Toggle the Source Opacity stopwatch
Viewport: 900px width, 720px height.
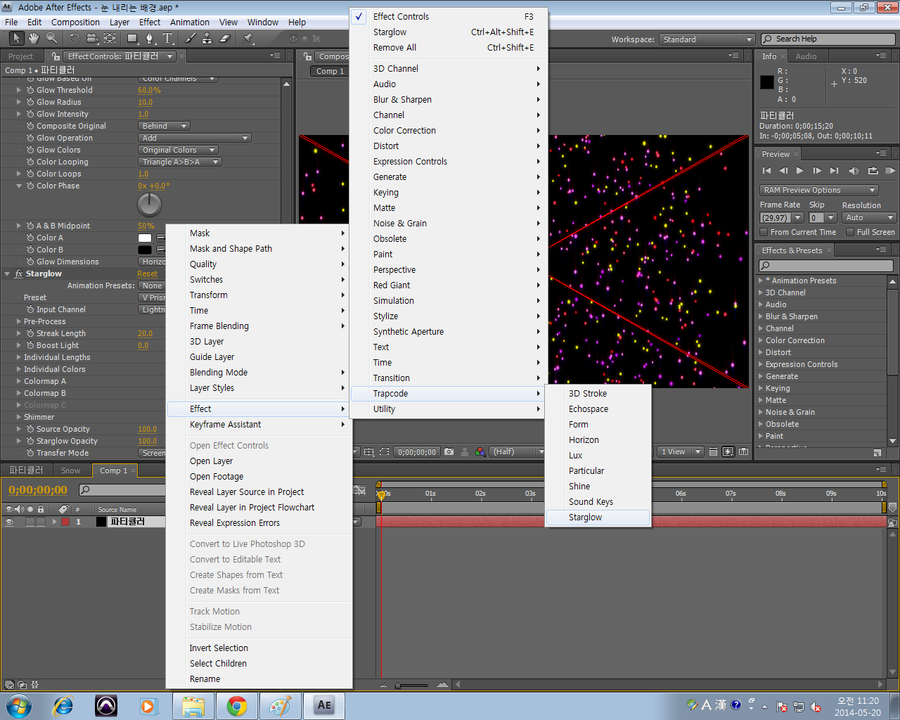coord(30,429)
